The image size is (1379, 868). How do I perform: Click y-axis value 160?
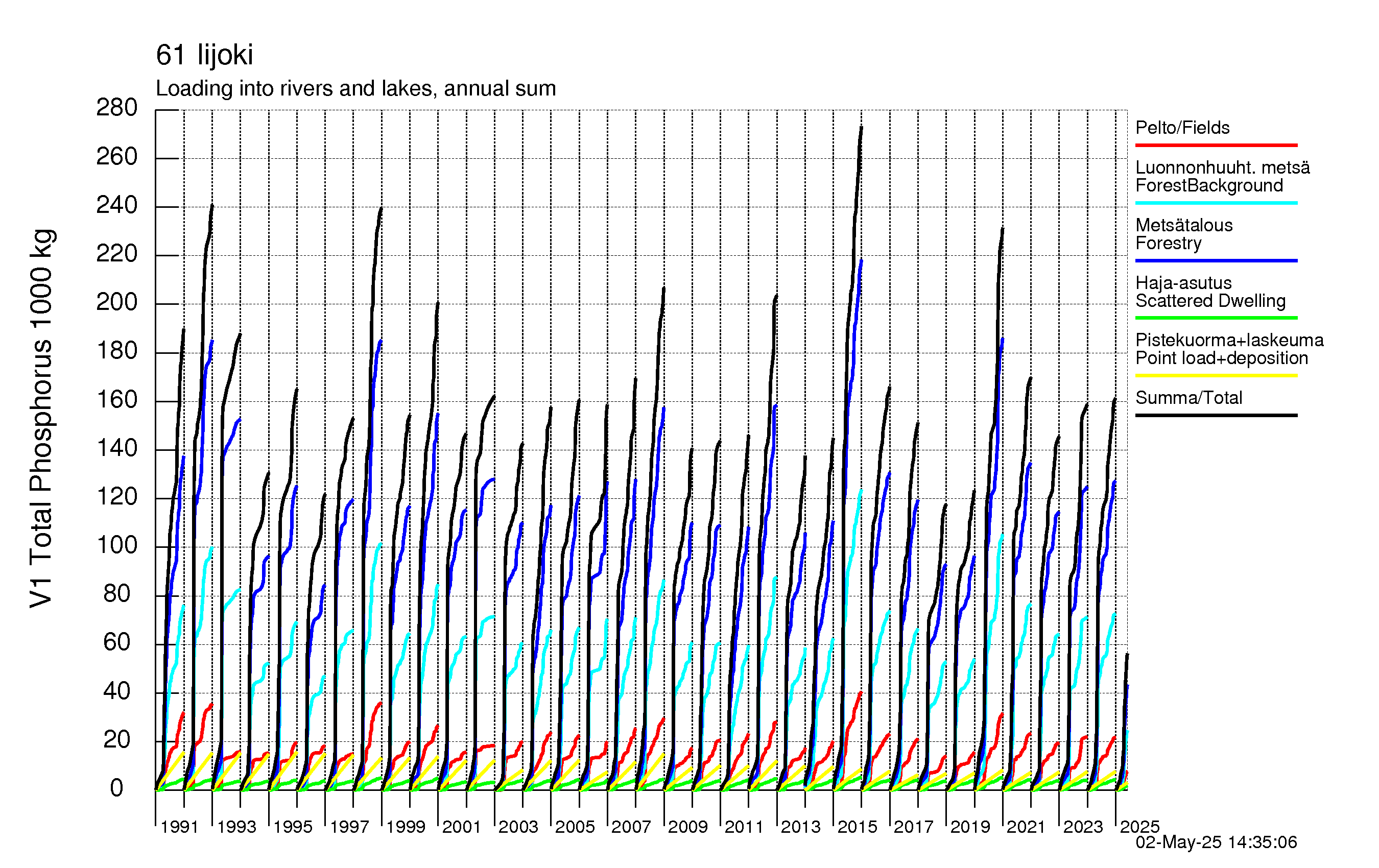(117, 400)
